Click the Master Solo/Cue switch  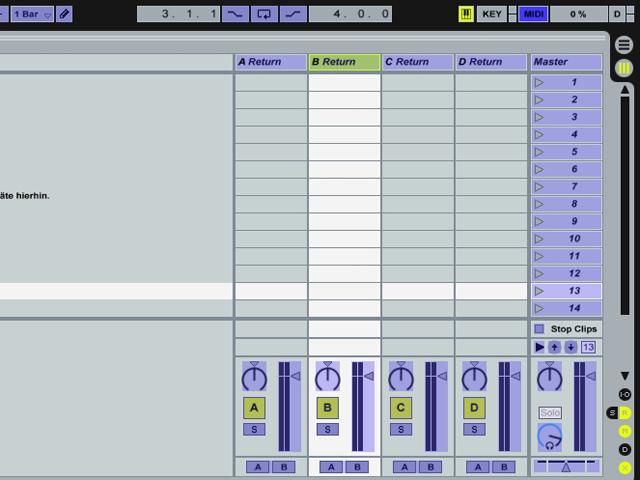(x=550, y=413)
